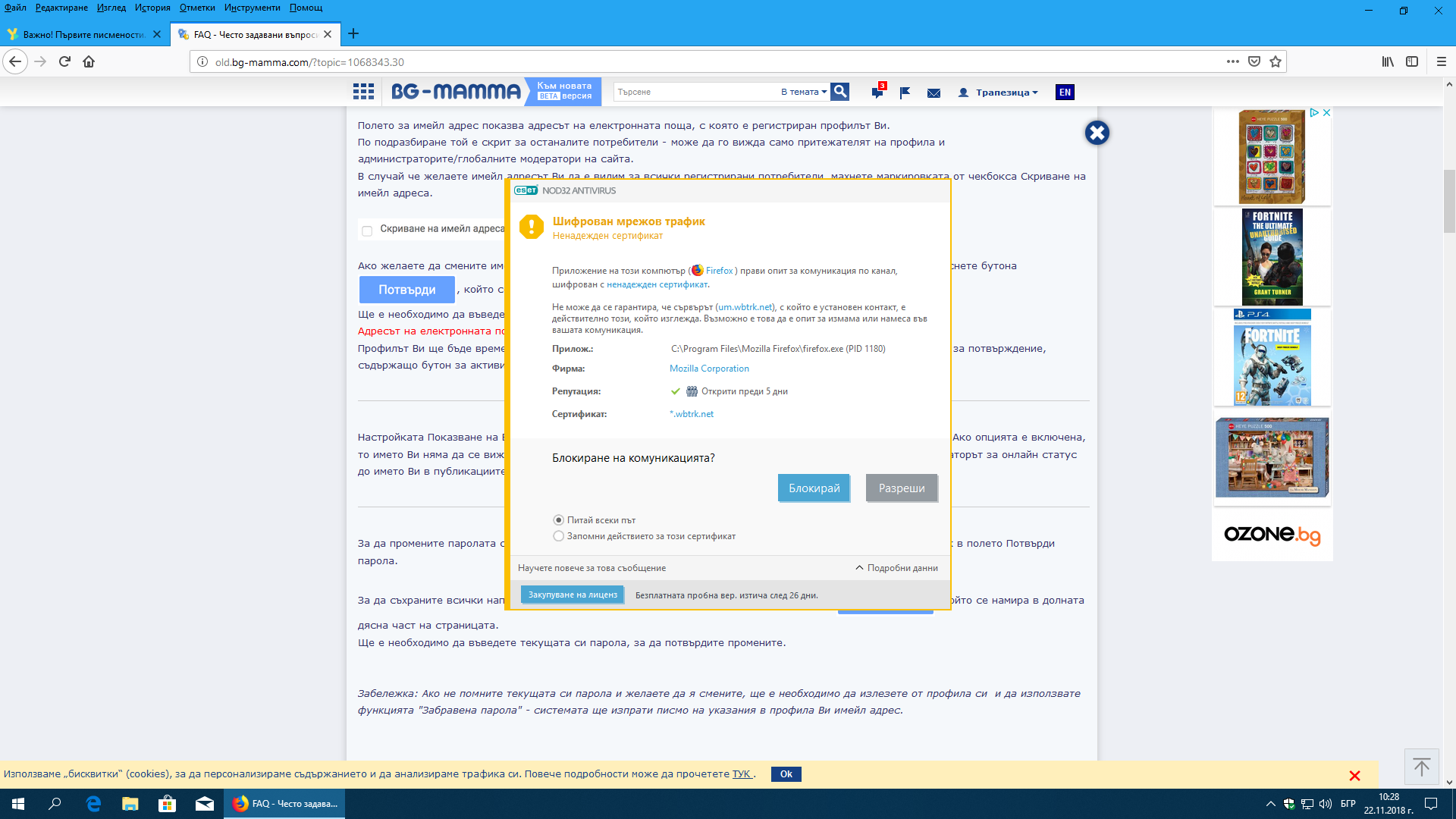Open the 'ненадежден сертификат' link
This screenshot has width=1456, height=819.
point(657,285)
